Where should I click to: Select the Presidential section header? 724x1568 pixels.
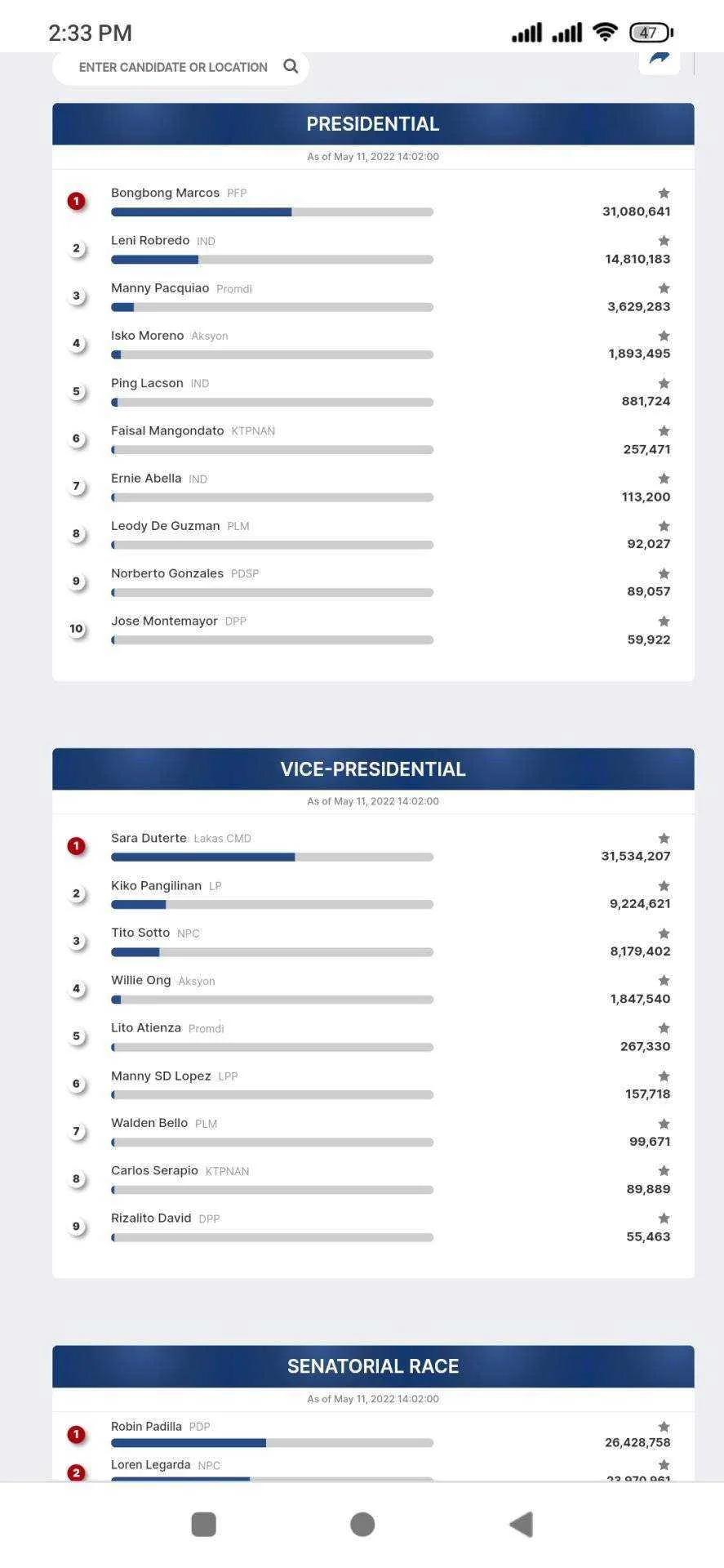373,124
